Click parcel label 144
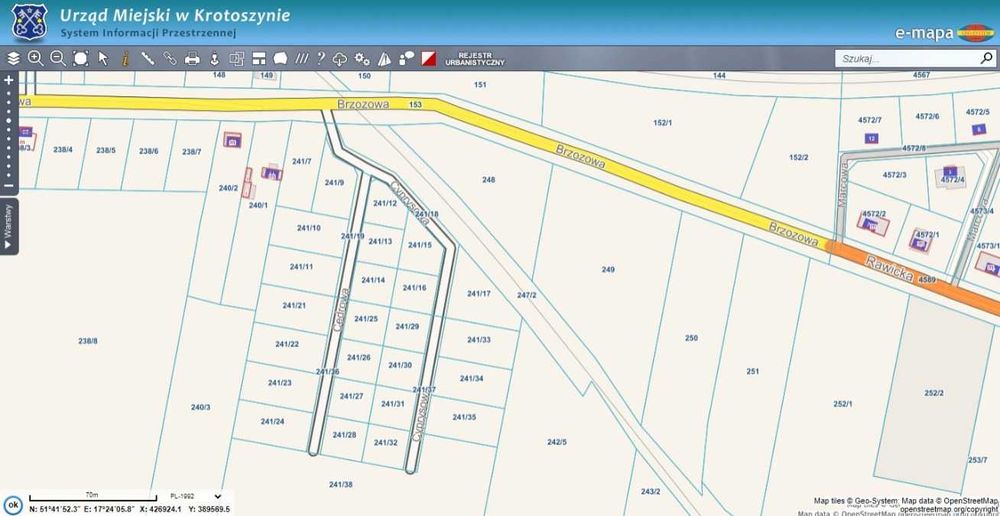This screenshot has height=516, width=1000. pyautogui.click(x=719, y=75)
